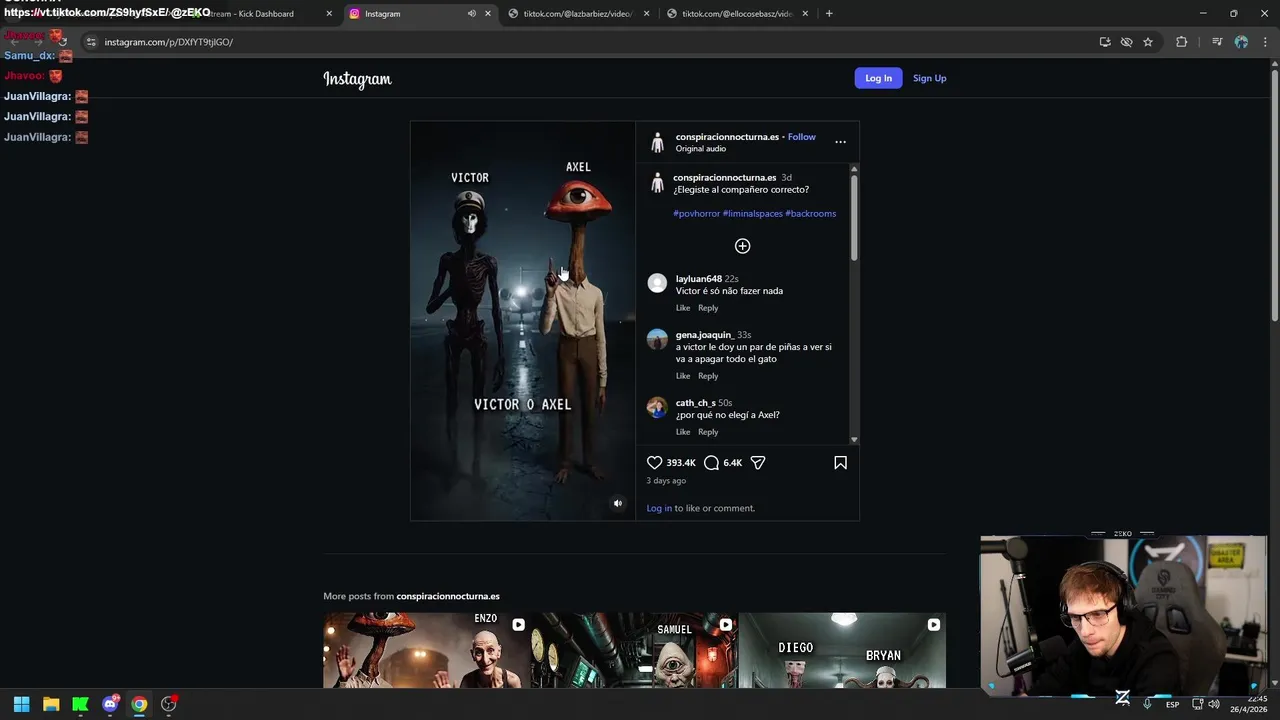Open layluan648's profile picture
The height and width of the screenshot is (720, 1280).
(657, 283)
